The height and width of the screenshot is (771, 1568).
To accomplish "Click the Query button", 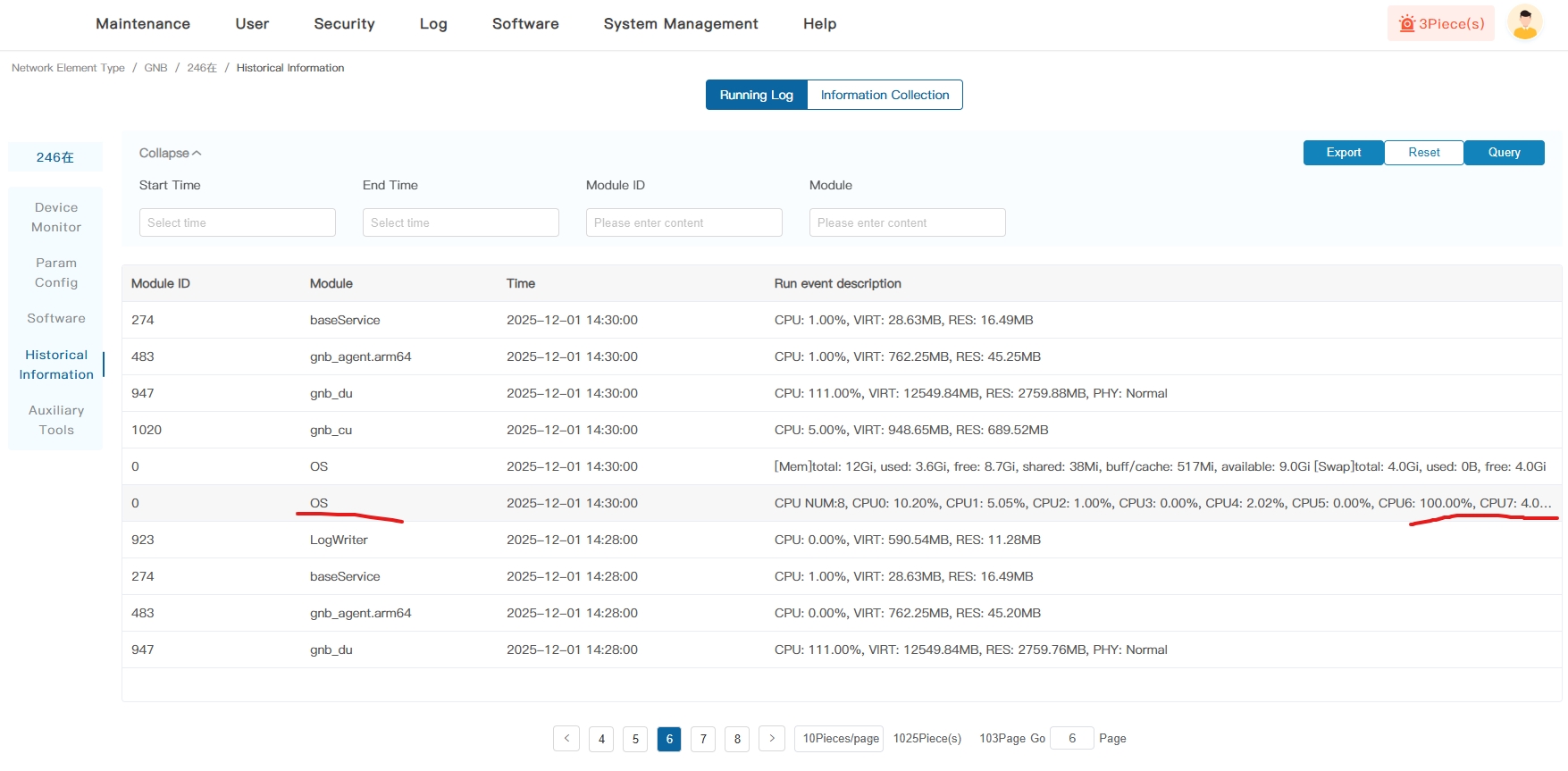I will click(x=1504, y=153).
